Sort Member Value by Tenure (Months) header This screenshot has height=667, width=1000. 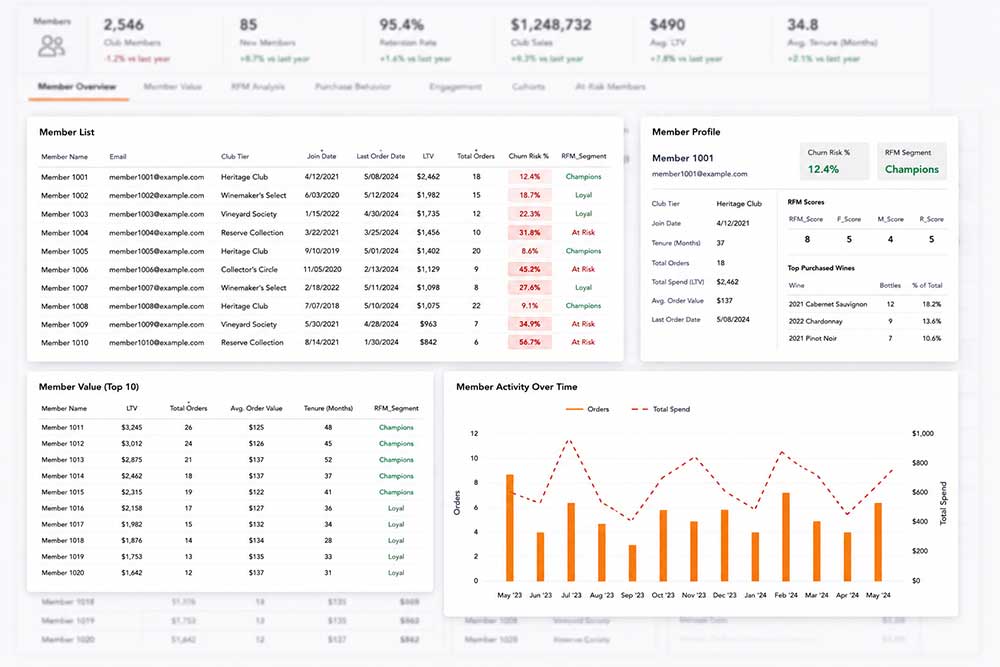click(328, 408)
